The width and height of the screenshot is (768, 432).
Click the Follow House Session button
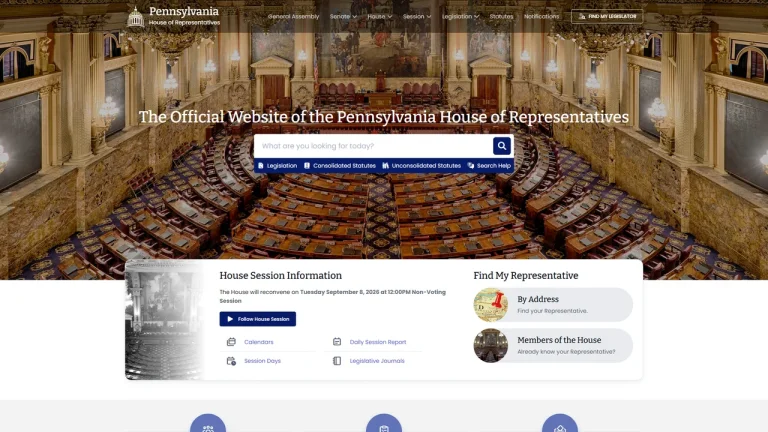[x=258, y=319]
